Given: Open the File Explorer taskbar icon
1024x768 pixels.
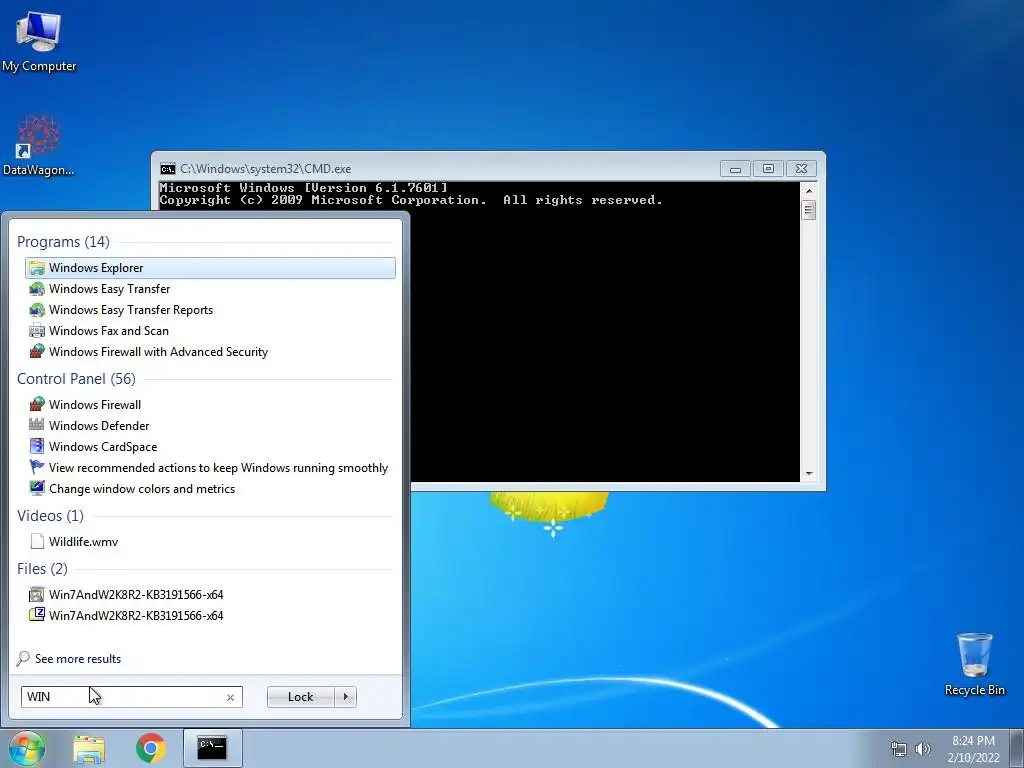Looking at the screenshot, I should [89, 748].
